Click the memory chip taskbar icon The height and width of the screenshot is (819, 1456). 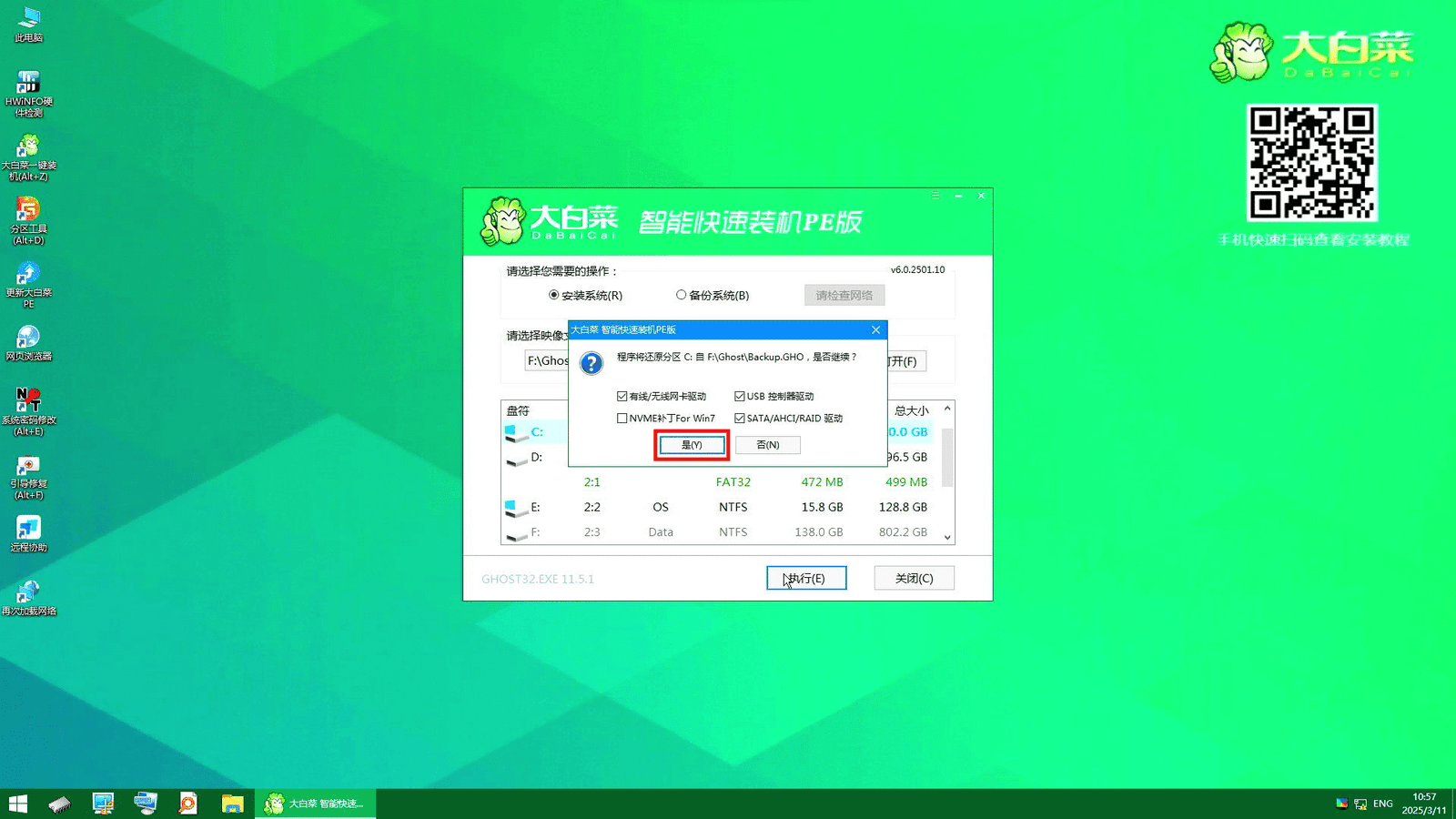click(60, 804)
